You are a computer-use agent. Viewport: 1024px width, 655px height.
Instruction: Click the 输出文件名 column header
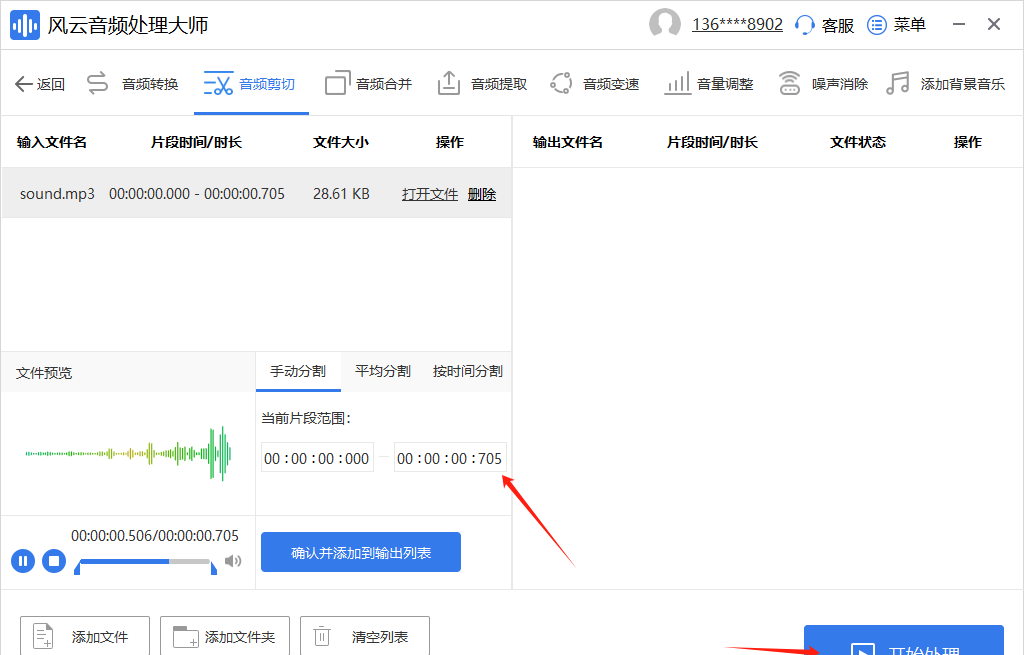(568, 142)
